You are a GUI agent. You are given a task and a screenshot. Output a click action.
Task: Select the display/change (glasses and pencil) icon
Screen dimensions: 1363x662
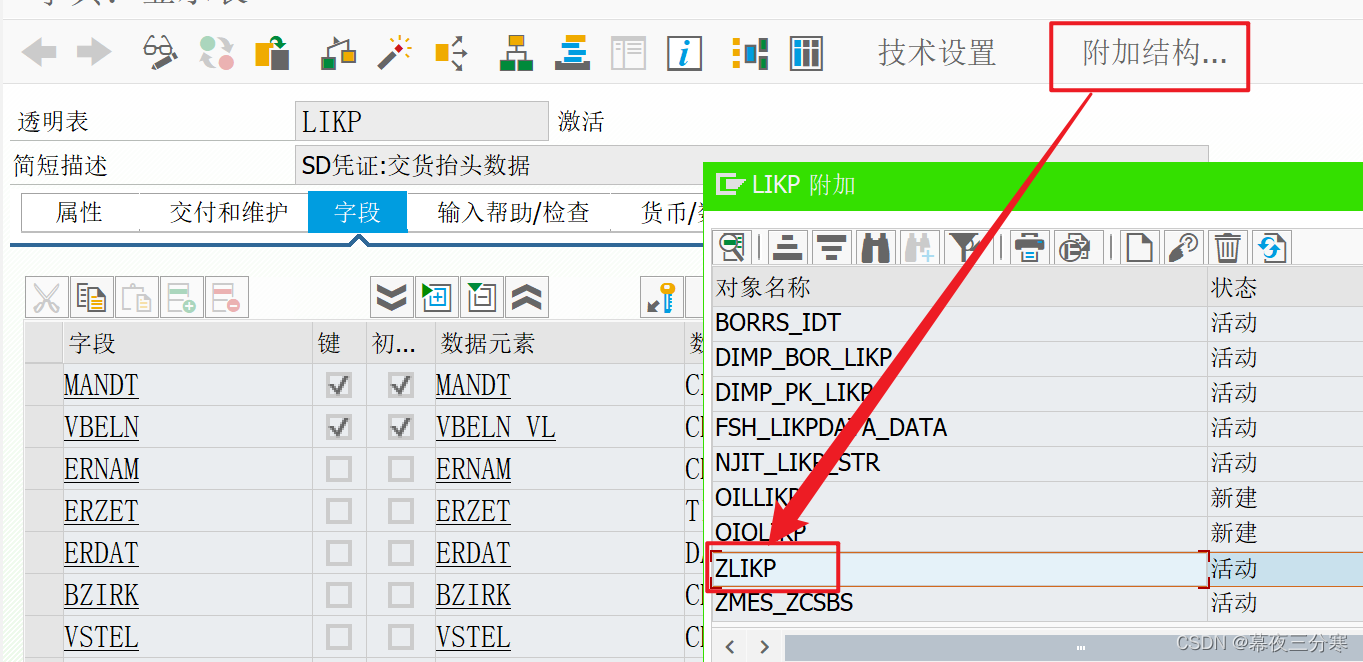[160, 53]
